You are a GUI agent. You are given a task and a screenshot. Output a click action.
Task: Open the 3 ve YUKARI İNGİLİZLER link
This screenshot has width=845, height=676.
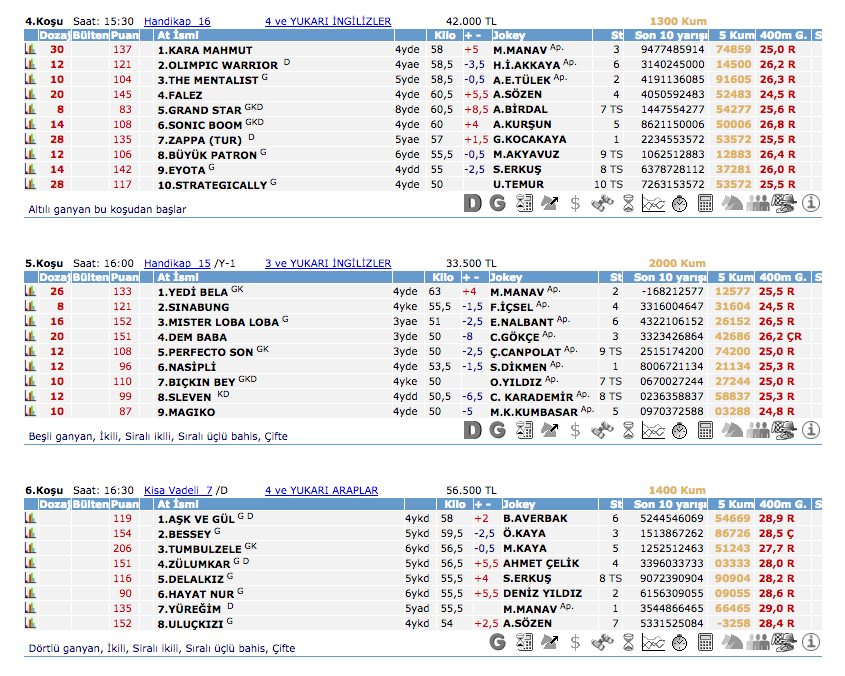(327, 263)
